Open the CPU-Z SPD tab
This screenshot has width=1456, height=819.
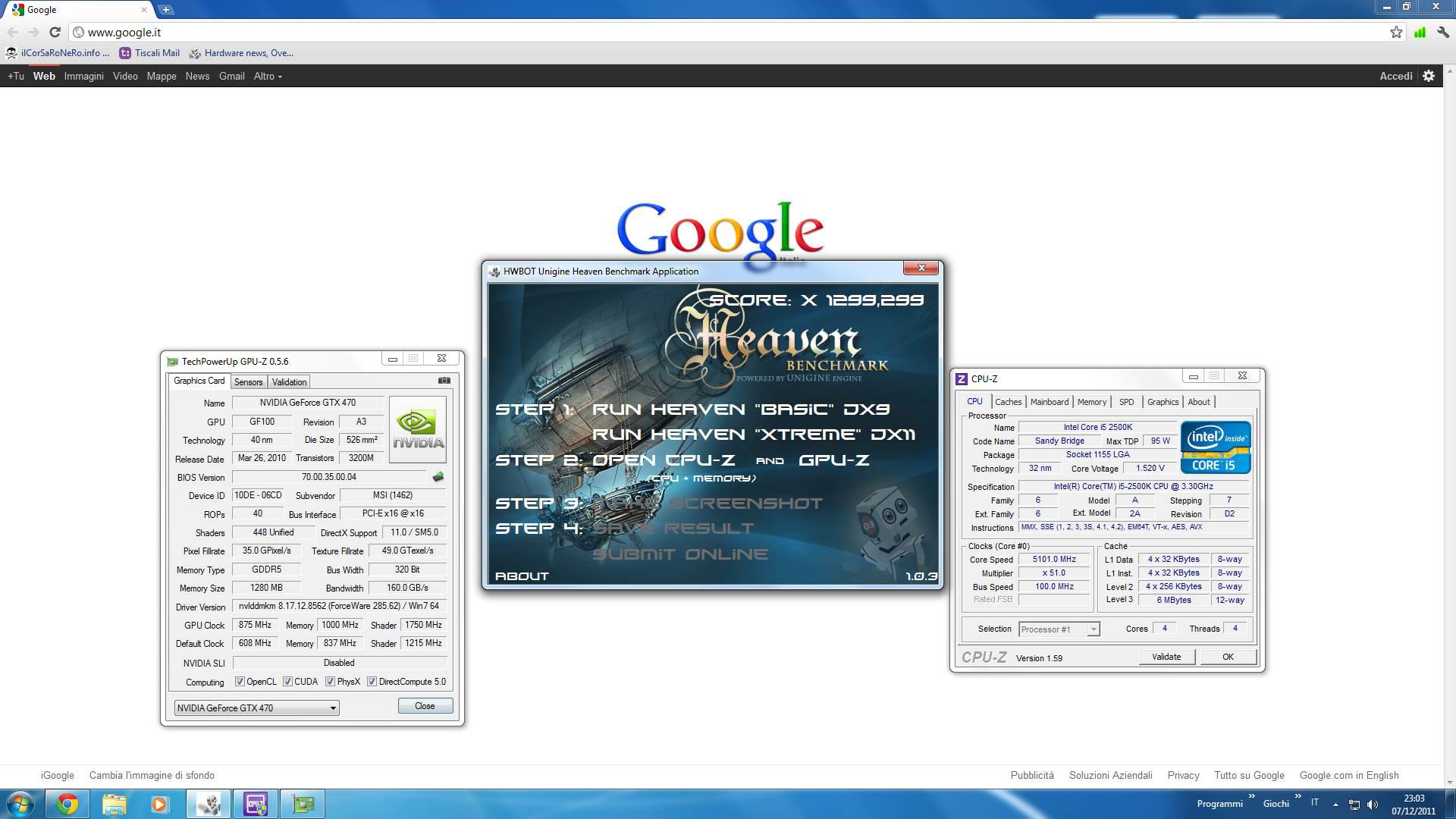click(1126, 402)
